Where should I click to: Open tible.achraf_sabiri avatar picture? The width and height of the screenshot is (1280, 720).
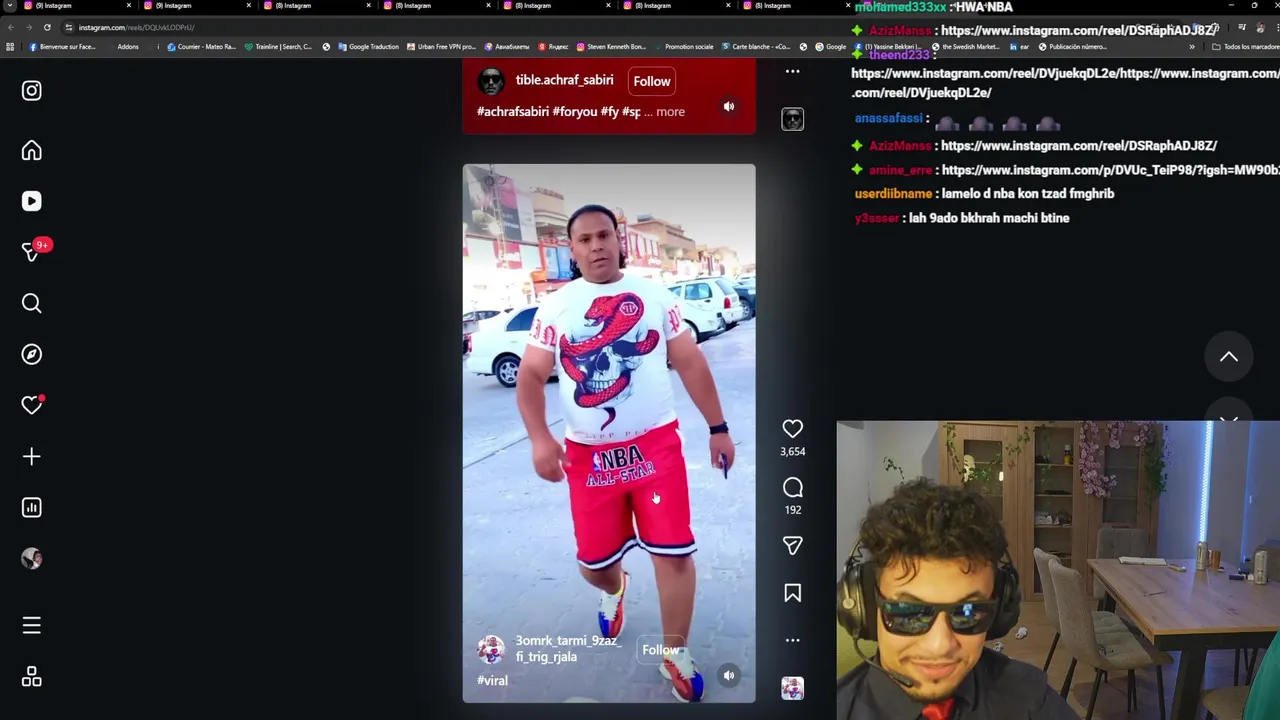(490, 81)
